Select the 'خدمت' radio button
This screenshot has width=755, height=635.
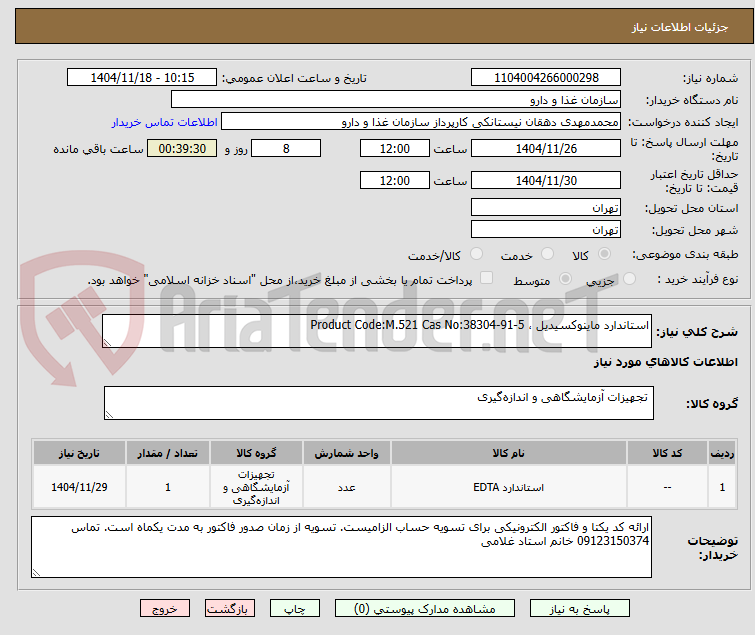[x=547, y=254]
